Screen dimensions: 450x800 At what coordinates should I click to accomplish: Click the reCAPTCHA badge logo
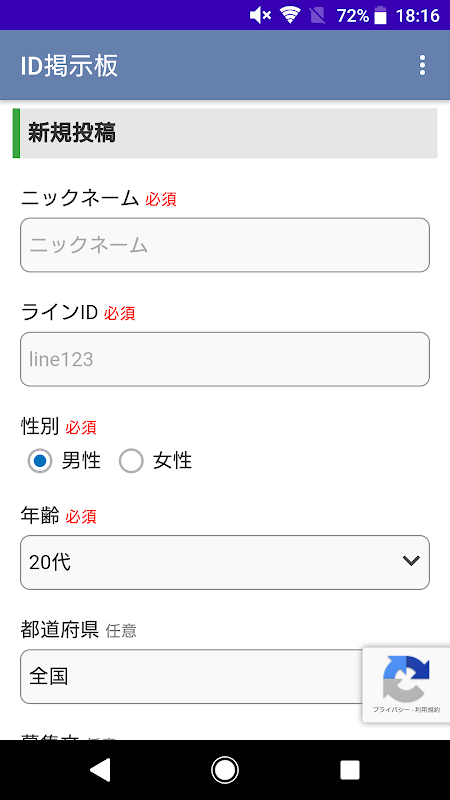click(x=406, y=678)
